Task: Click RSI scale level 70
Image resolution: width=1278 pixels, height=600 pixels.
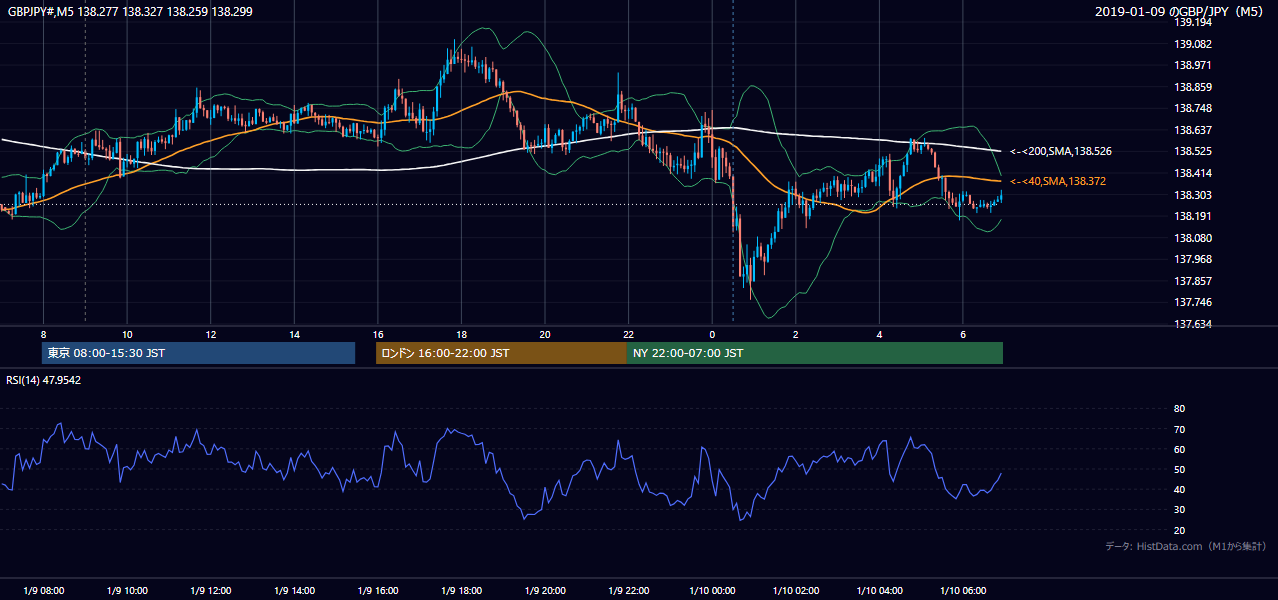Action: 1179,429
